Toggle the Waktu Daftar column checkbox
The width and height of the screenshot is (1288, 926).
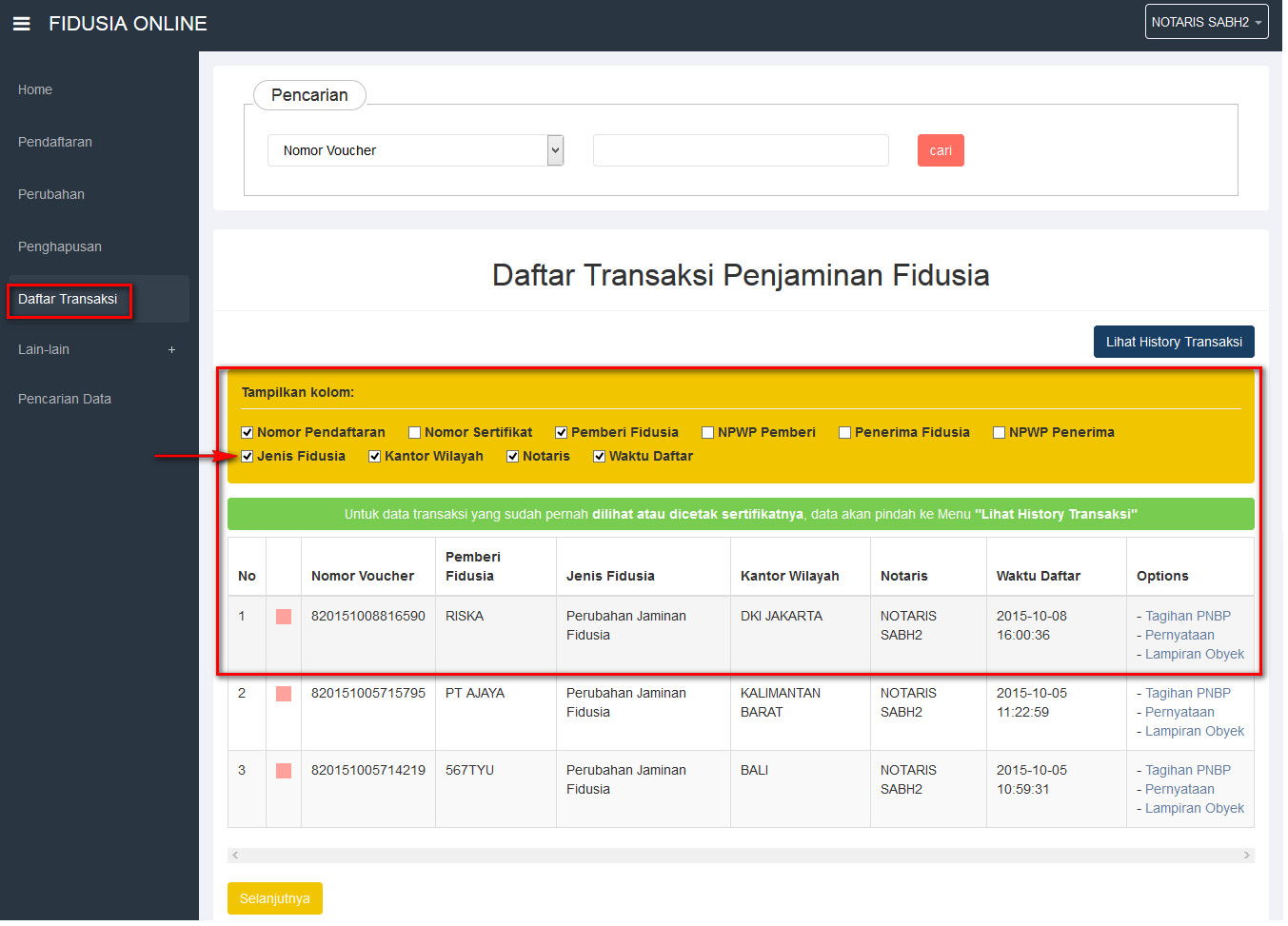pyautogui.click(x=600, y=457)
